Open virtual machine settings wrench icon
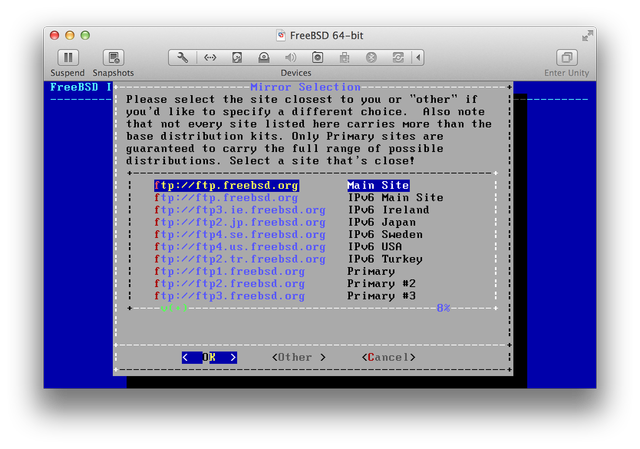640x449 pixels. (x=182, y=58)
